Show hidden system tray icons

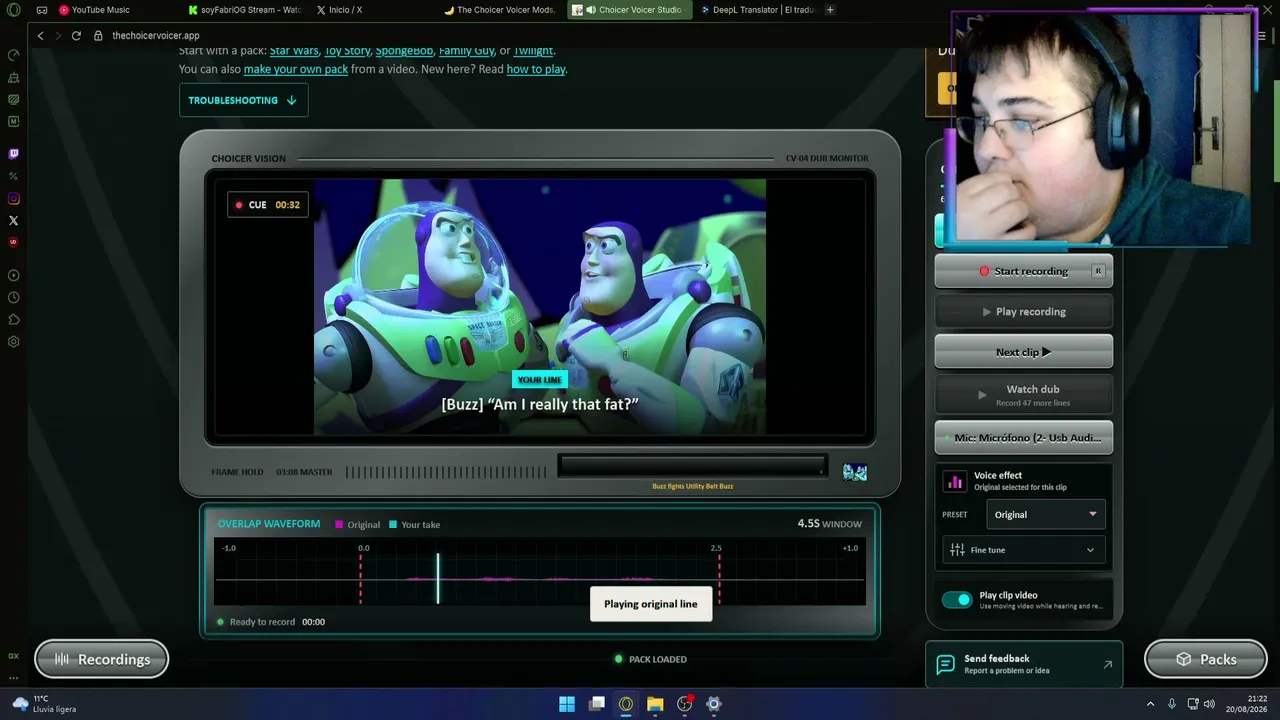pyautogui.click(x=1150, y=704)
